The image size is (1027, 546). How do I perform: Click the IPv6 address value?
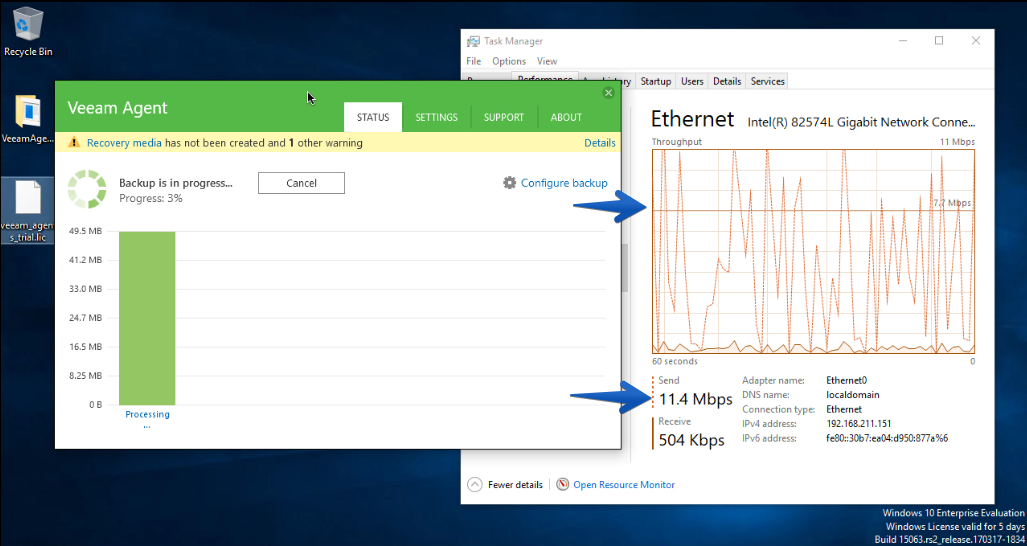(x=887, y=438)
